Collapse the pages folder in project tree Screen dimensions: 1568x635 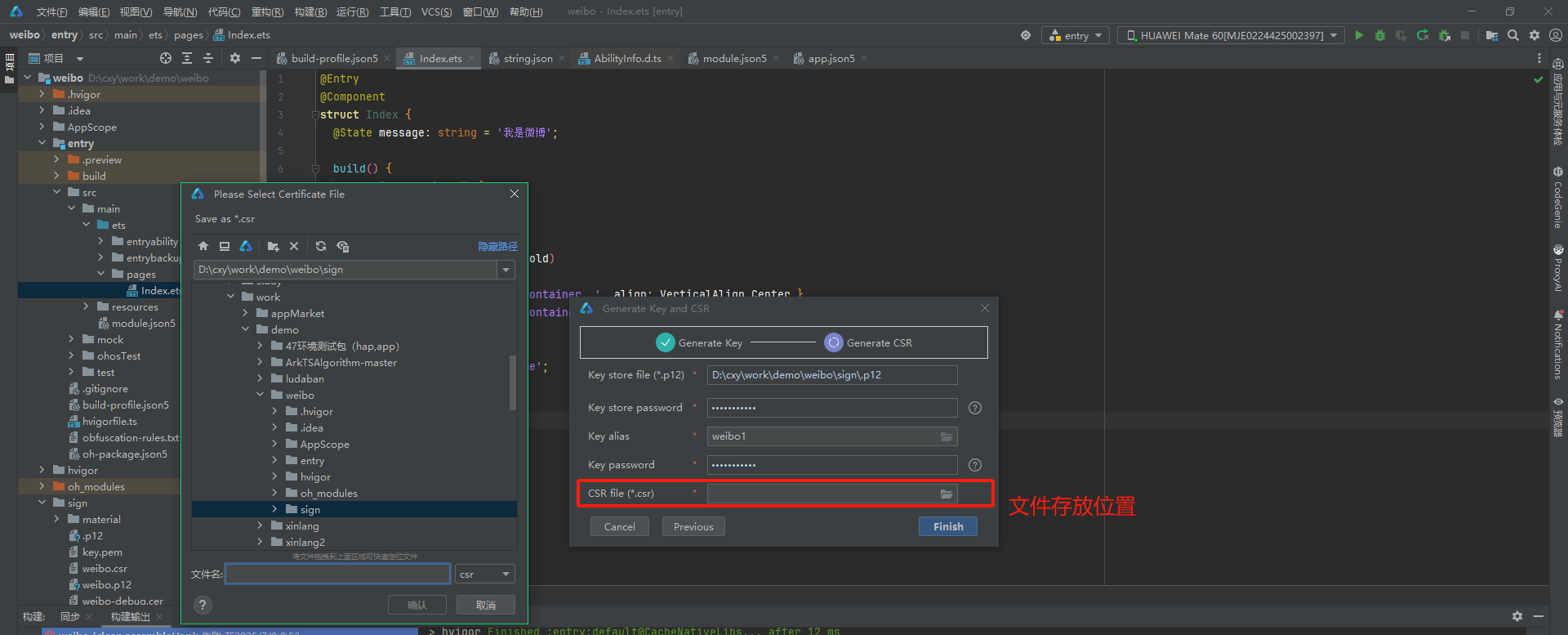(100, 275)
